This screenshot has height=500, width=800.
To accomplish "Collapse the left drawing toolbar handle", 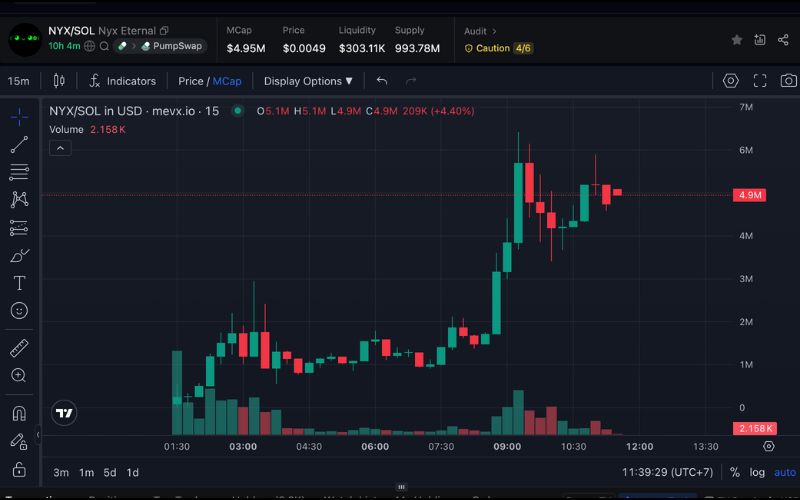I will pyautogui.click(x=38, y=435).
